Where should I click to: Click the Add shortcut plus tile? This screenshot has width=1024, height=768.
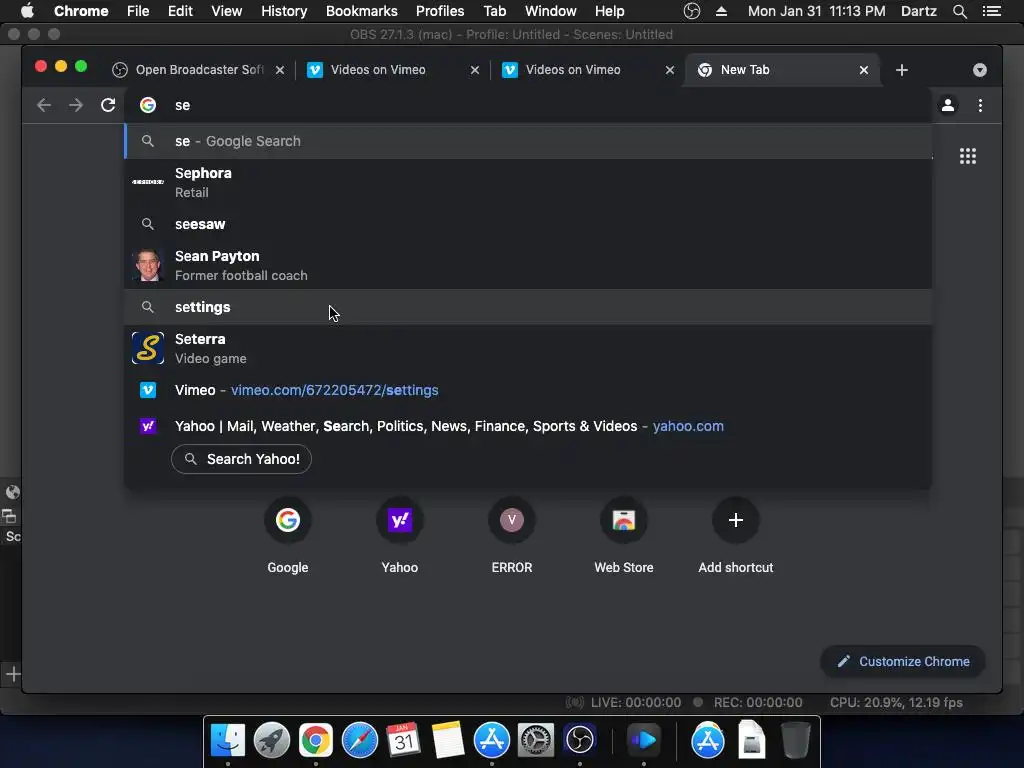tap(735, 537)
